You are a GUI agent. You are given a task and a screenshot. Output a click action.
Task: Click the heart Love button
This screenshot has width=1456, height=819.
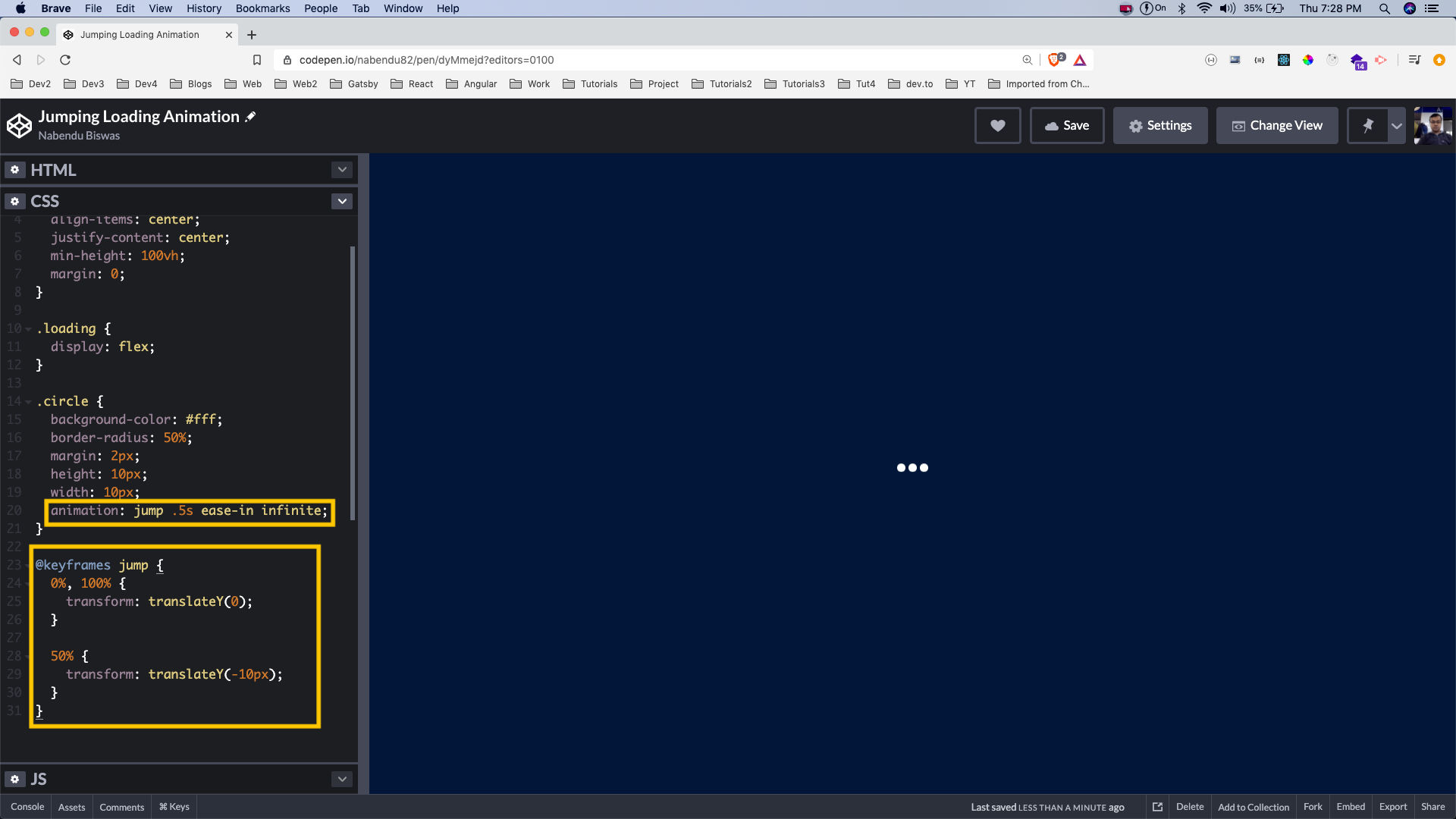click(997, 126)
